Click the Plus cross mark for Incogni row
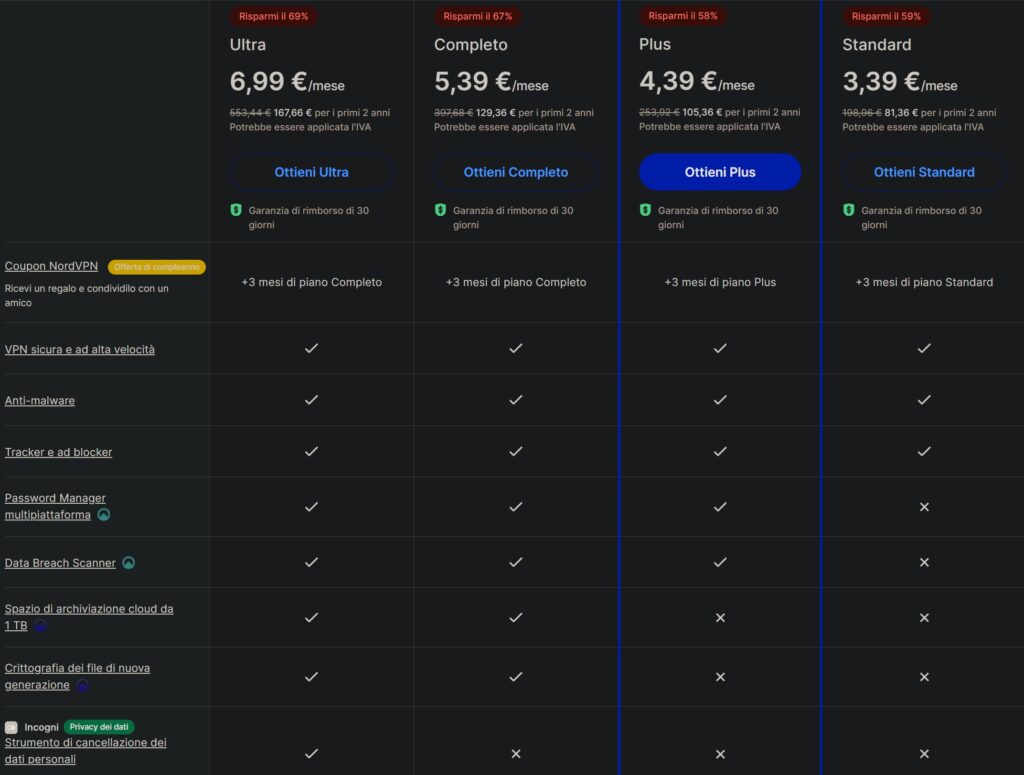1024x775 pixels. coord(720,754)
